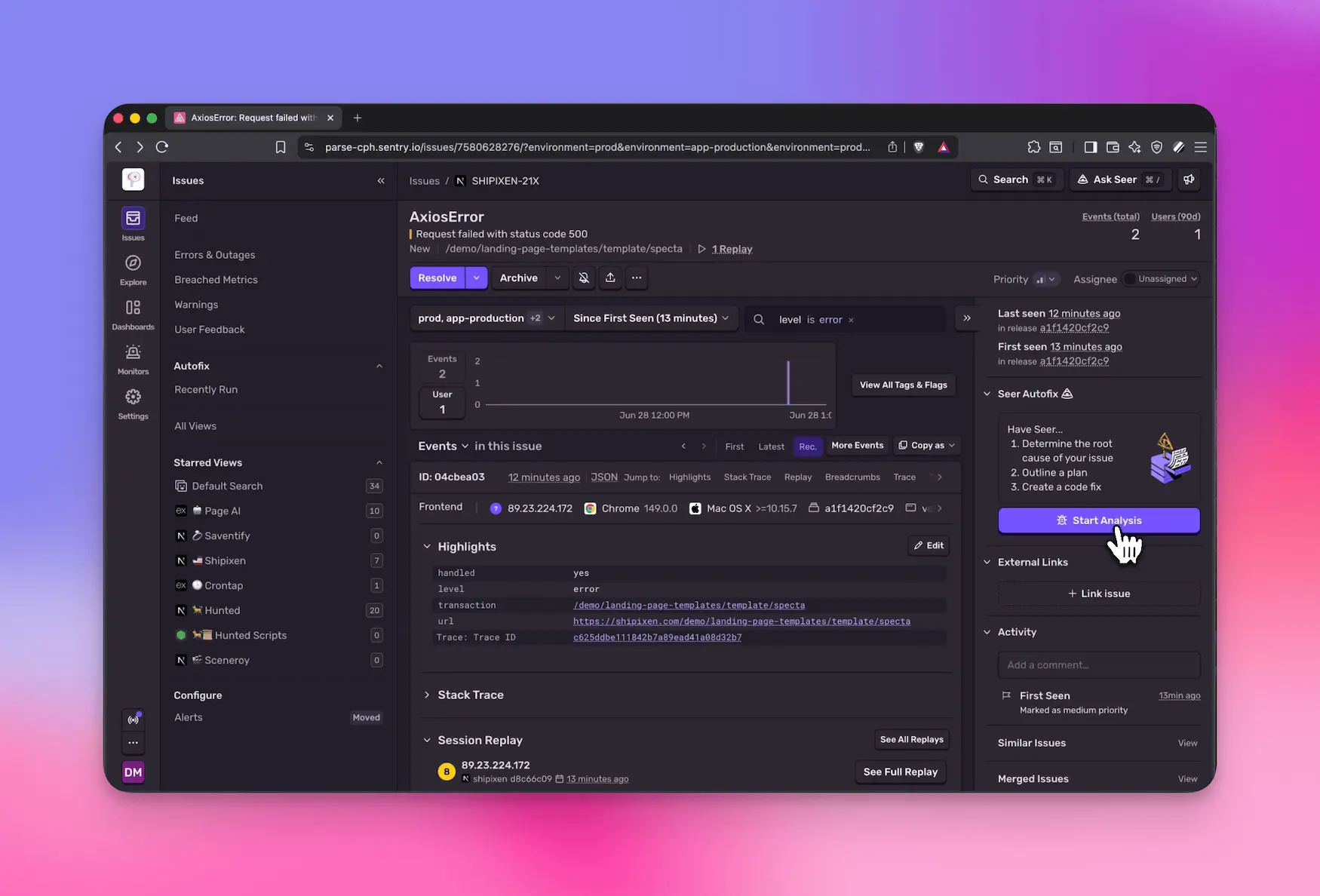Open the browser wallet icon
This screenshot has height=896, width=1320.
click(x=1113, y=147)
